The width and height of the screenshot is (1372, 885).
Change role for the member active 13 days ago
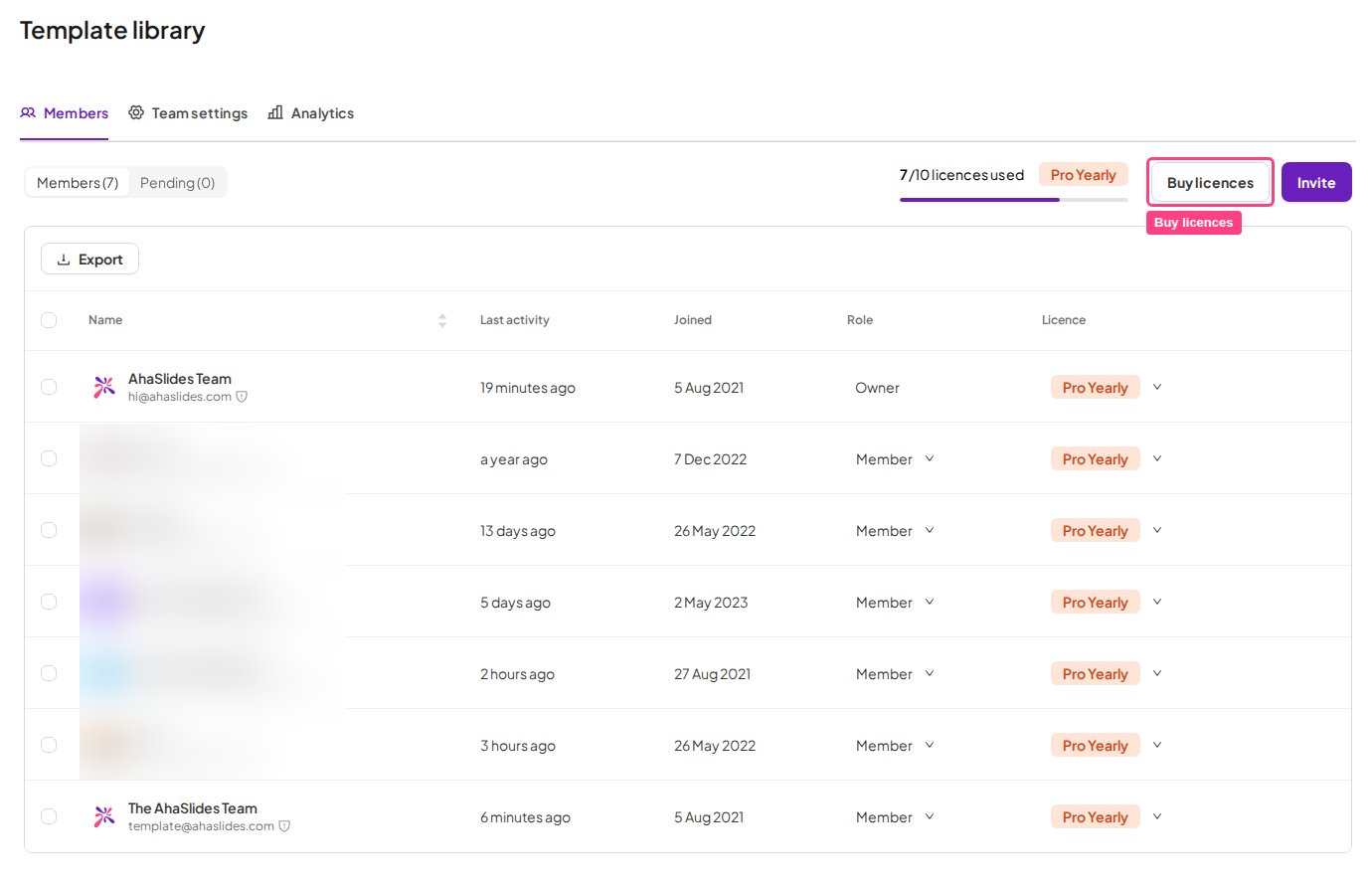pyautogui.click(x=895, y=531)
